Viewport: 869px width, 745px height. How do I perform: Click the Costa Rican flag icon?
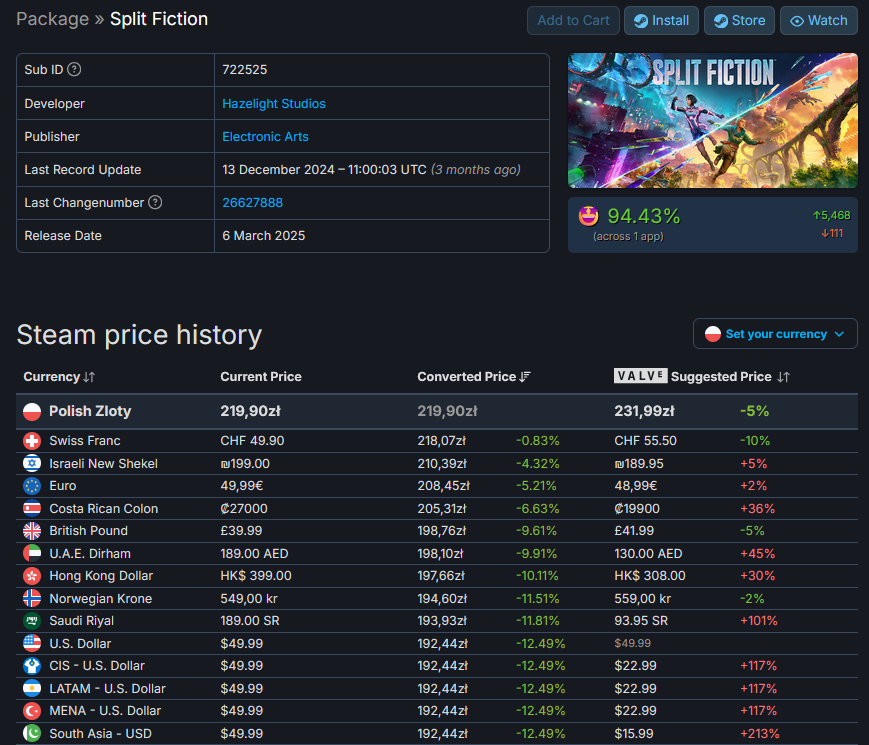coord(32,508)
